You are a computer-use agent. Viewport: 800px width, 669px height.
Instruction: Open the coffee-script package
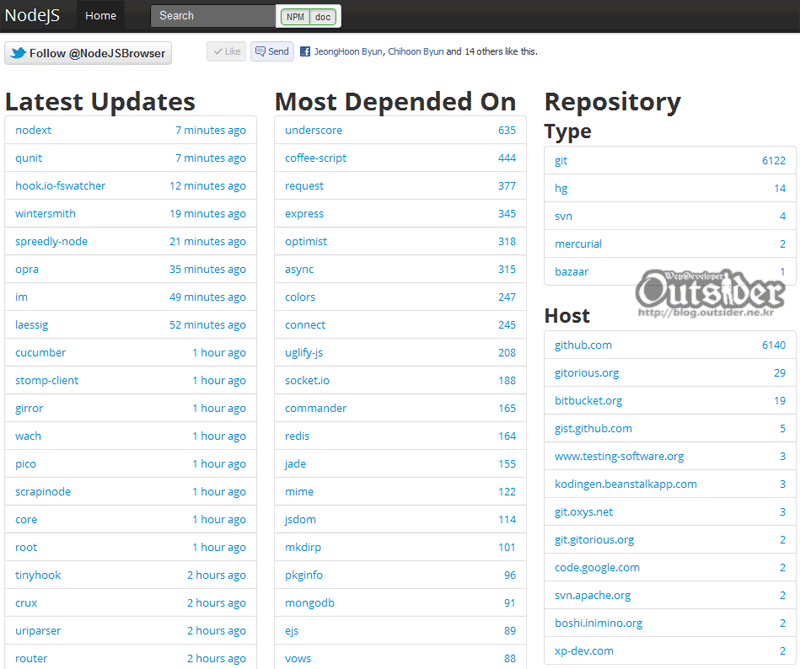315,158
